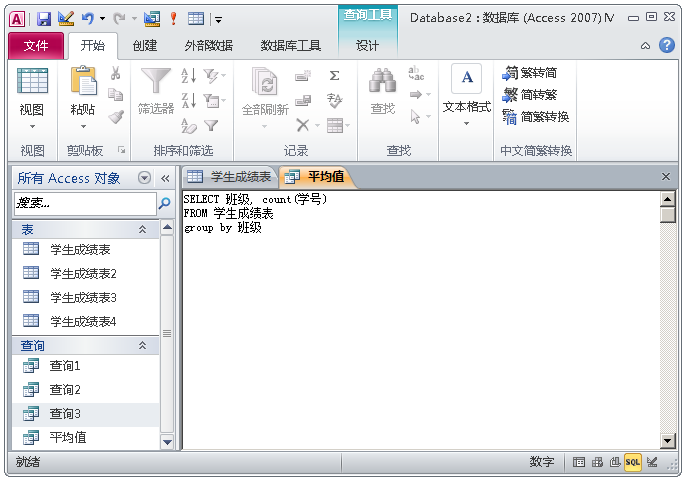Select 学生成绩表2 in navigation pane
This screenshot has width=689, height=480.
83,273
